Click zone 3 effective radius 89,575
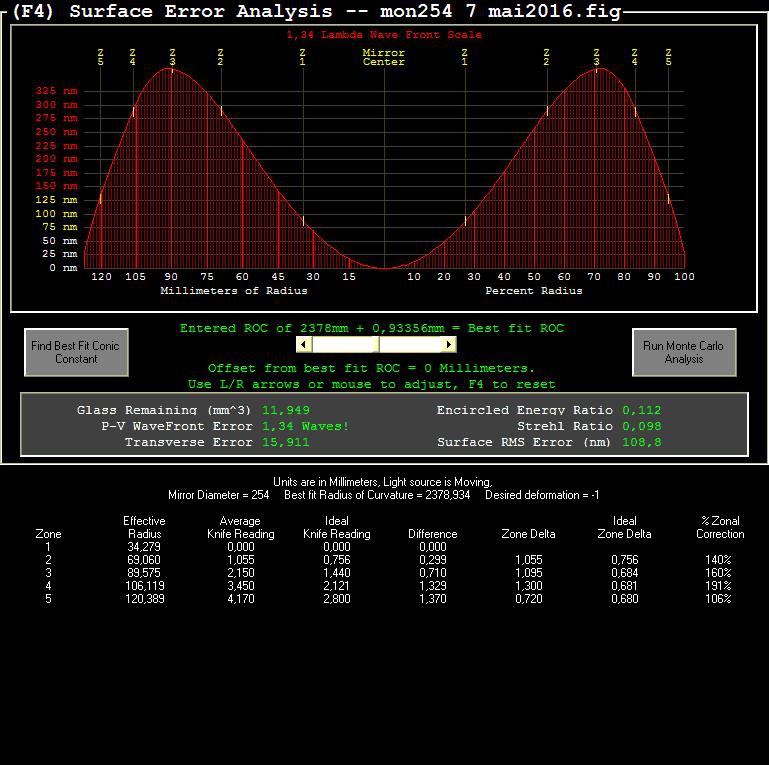The image size is (769, 765). pos(144,573)
